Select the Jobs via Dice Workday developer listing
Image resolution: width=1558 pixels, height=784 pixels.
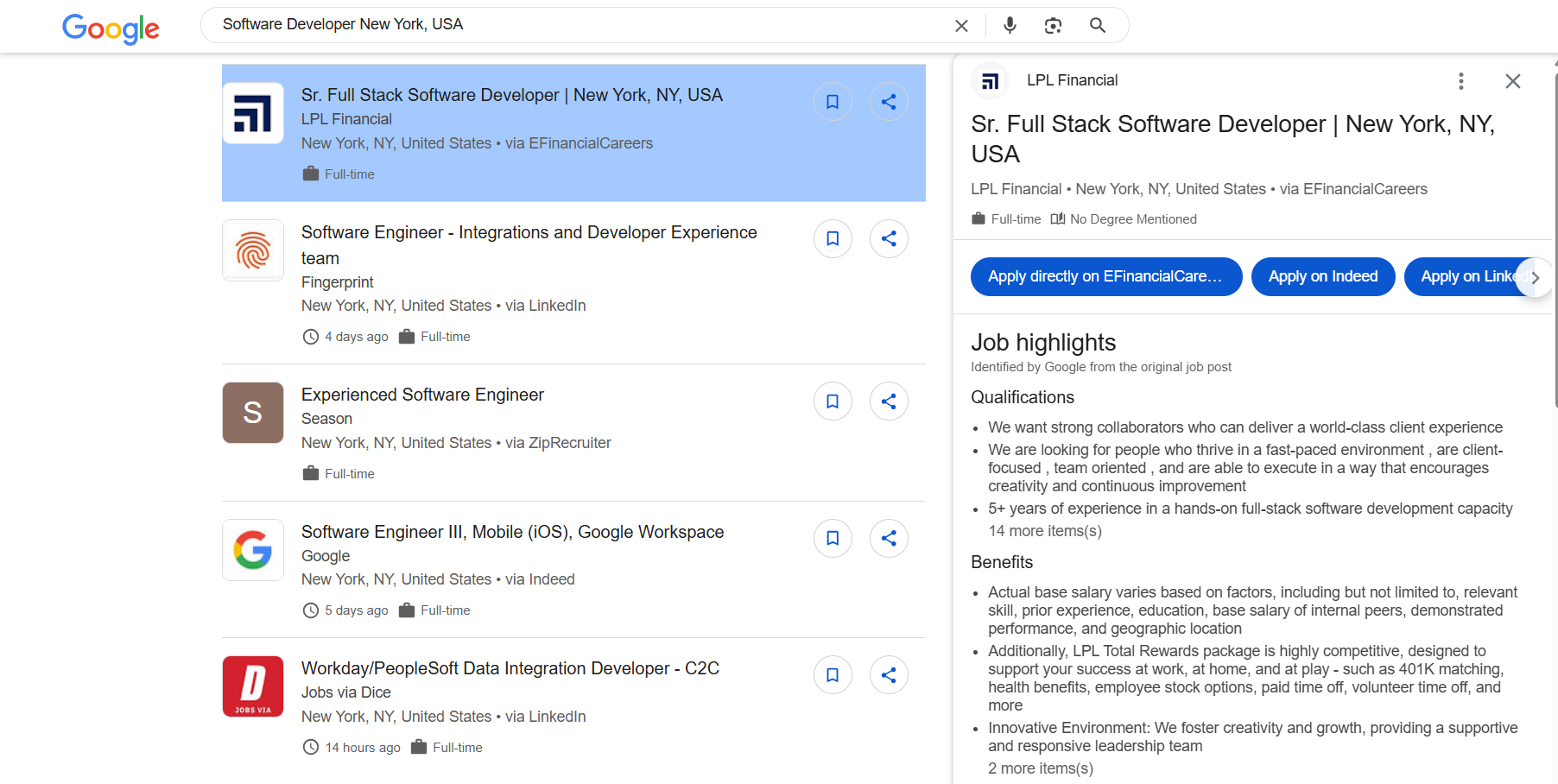tap(510, 667)
